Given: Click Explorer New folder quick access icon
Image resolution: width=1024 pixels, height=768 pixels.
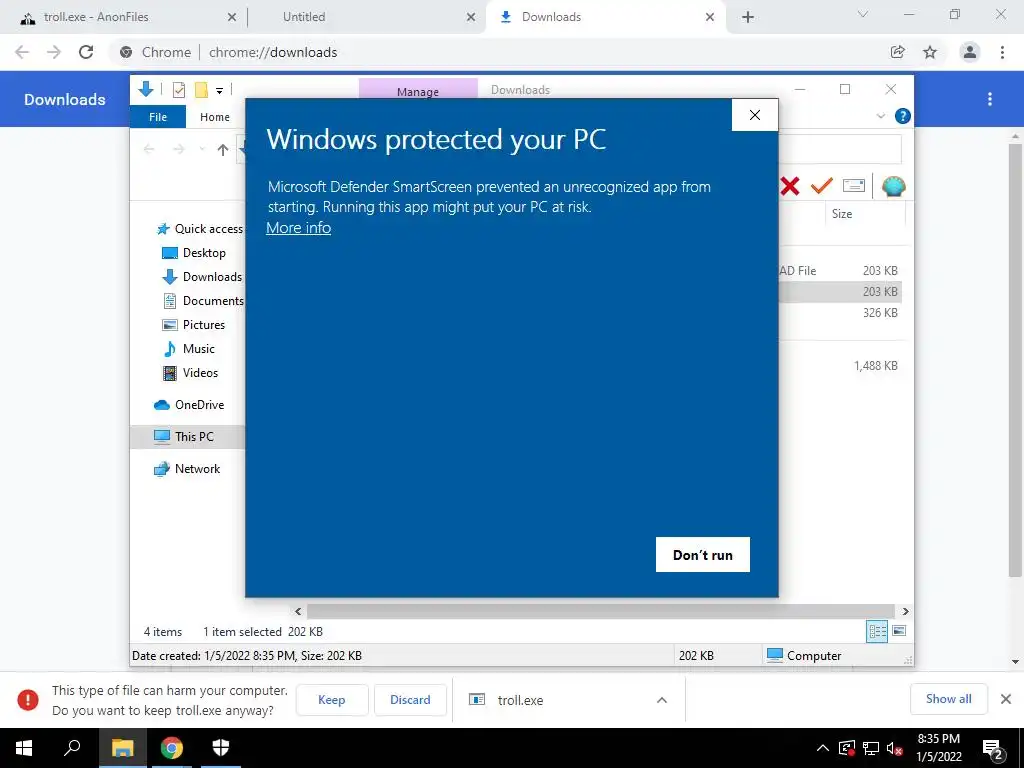Looking at the screenshot, I should tap(201, 90).
